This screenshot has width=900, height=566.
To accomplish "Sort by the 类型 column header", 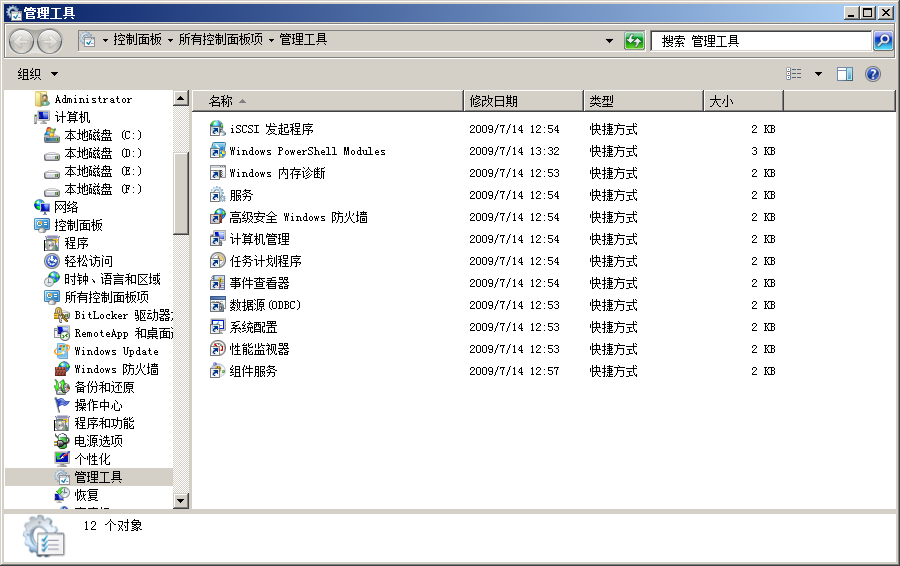I will click(x=602, y=101).
